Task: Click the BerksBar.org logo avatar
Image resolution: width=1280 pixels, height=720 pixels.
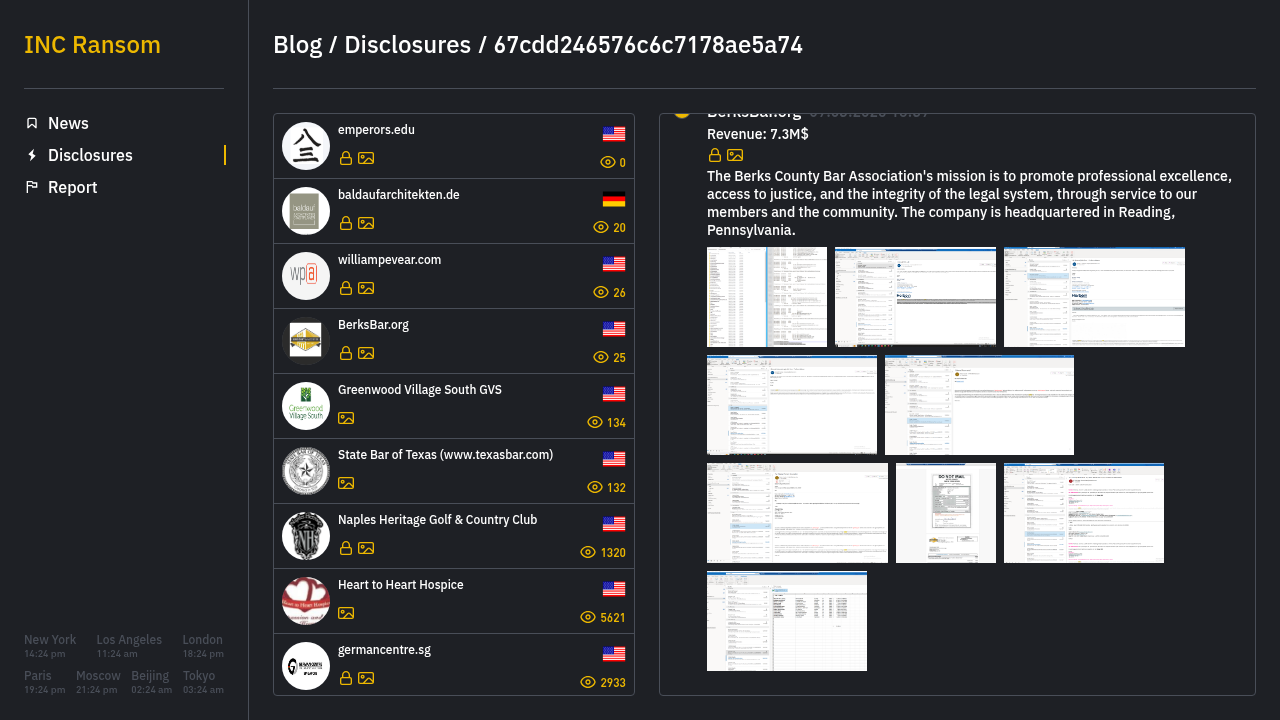Action: click(306, 341)
